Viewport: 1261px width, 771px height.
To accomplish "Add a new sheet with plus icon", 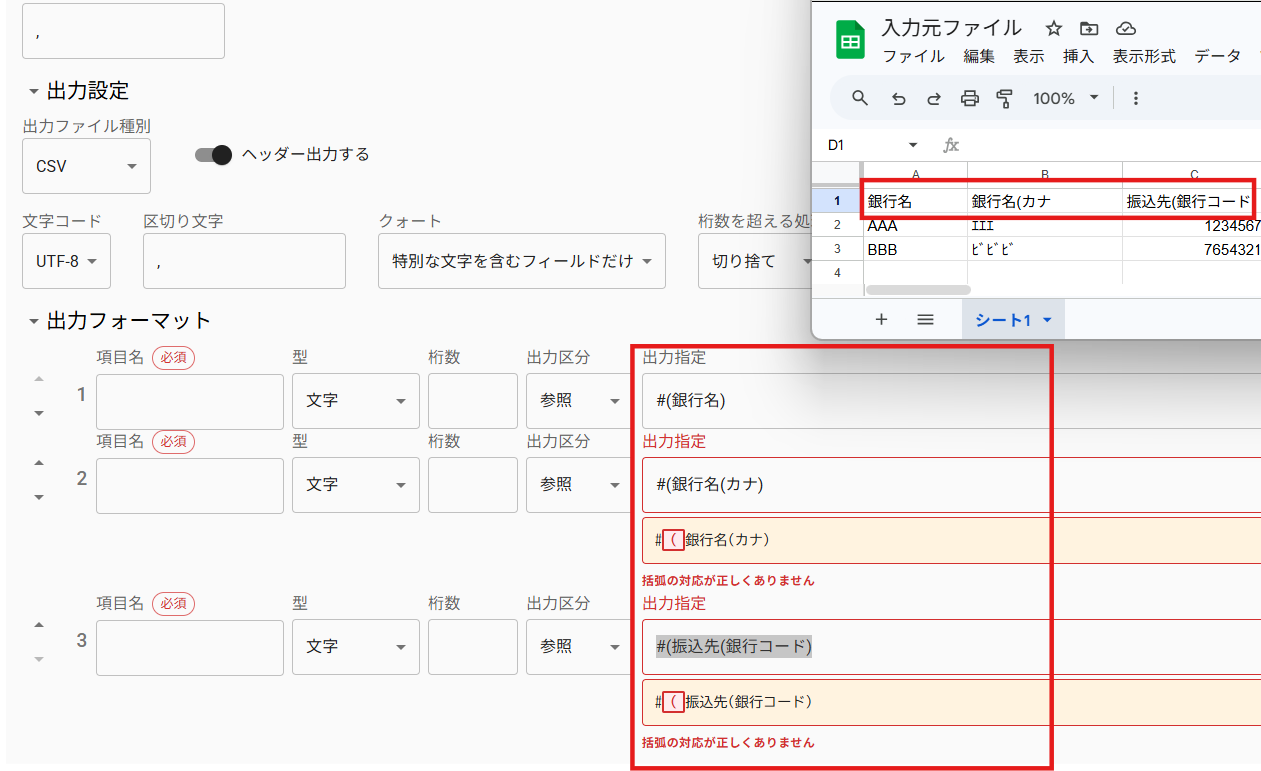I will [x=881, y=319].
